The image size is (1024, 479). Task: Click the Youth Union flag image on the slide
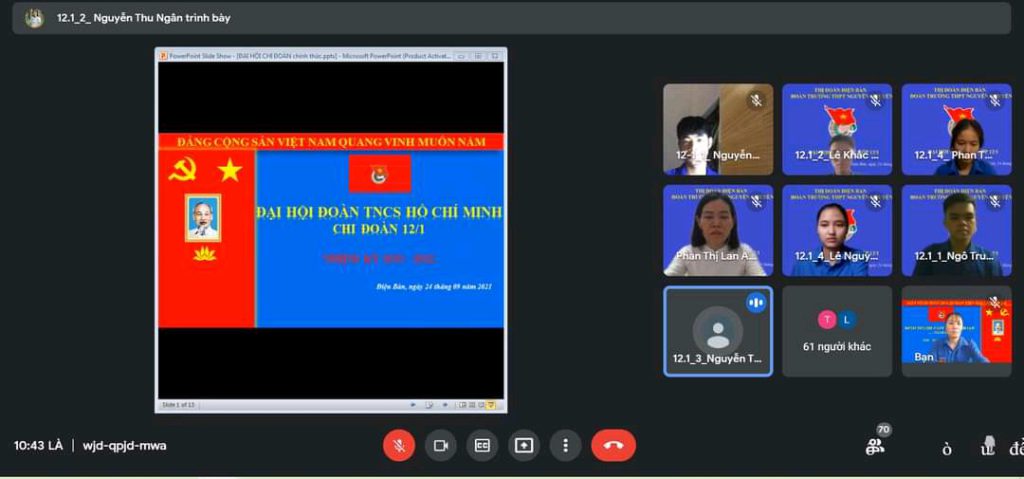click(379, 173)
